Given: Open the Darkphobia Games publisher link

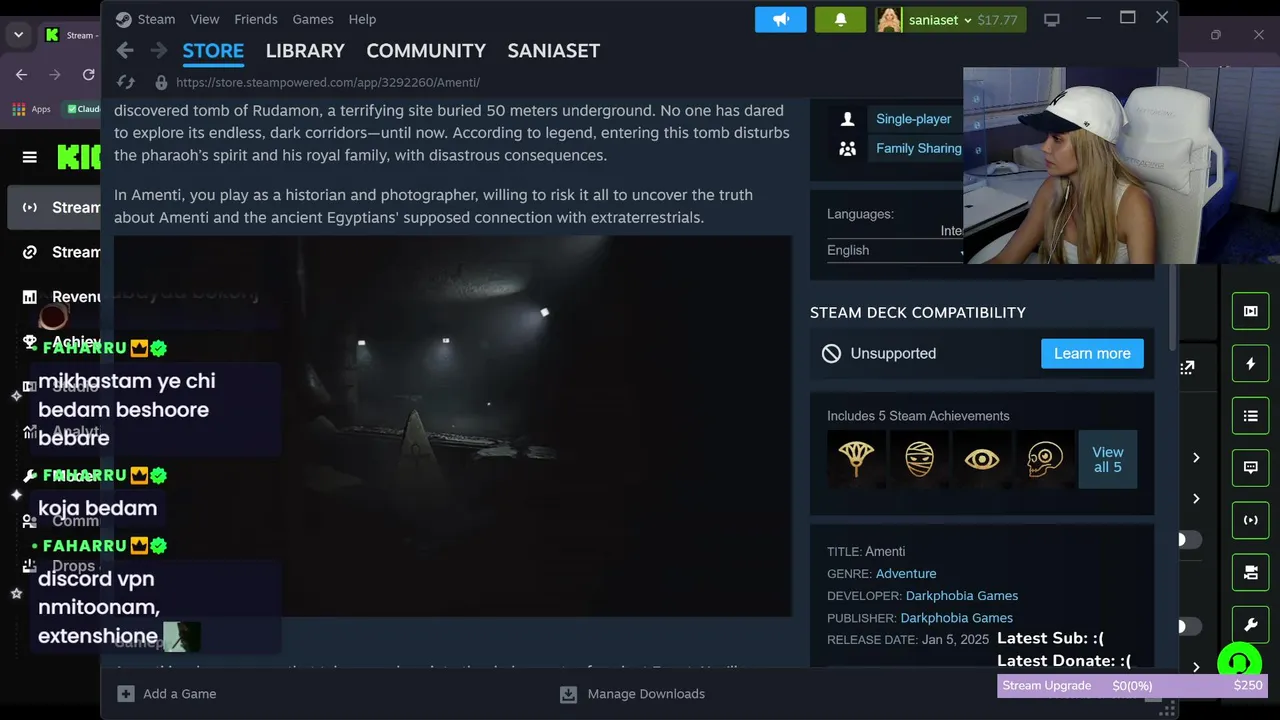Looking at the screenshot, I should coord(957,618).
